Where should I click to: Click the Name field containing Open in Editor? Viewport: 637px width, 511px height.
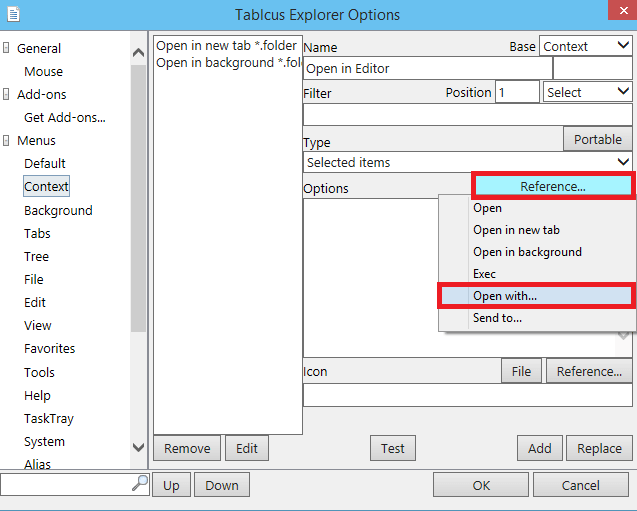click(428, 68)
